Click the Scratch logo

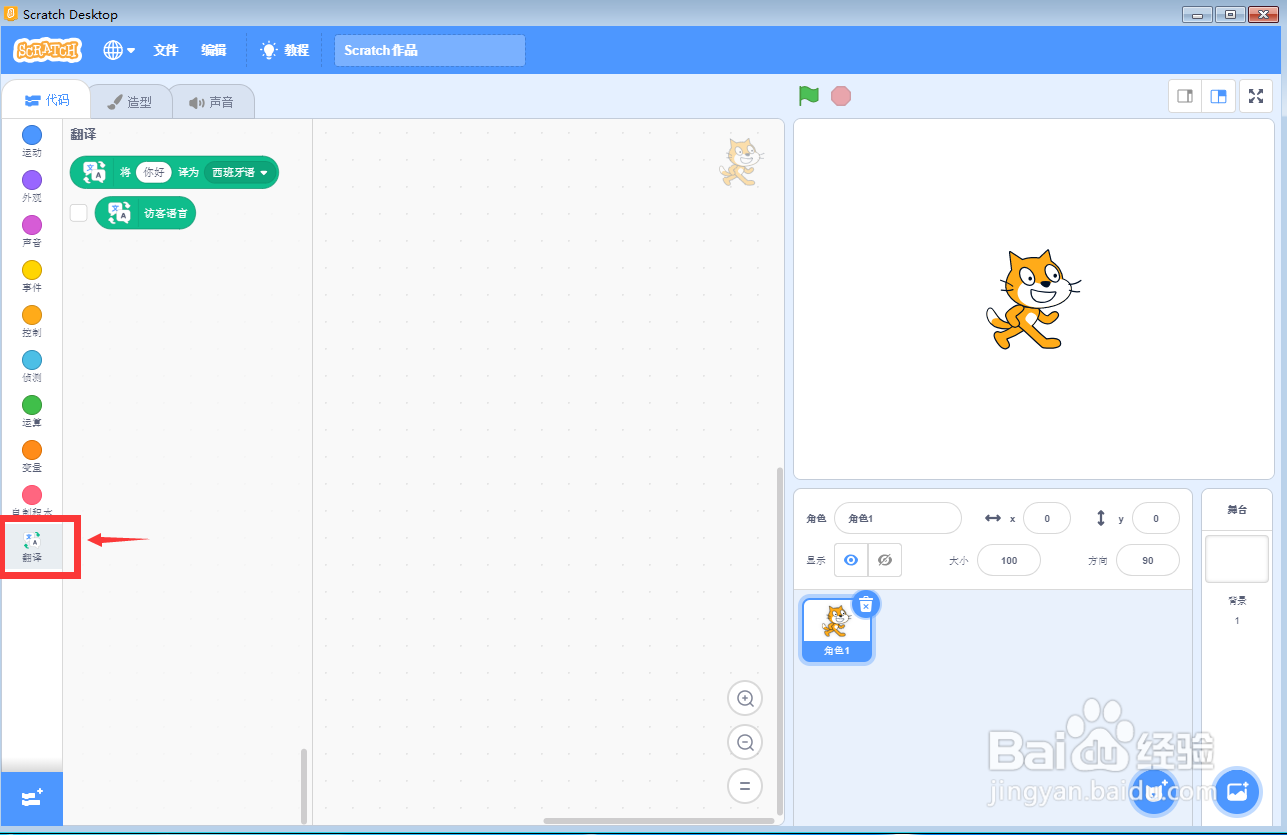pyautogui.click(x=47, y=50)
